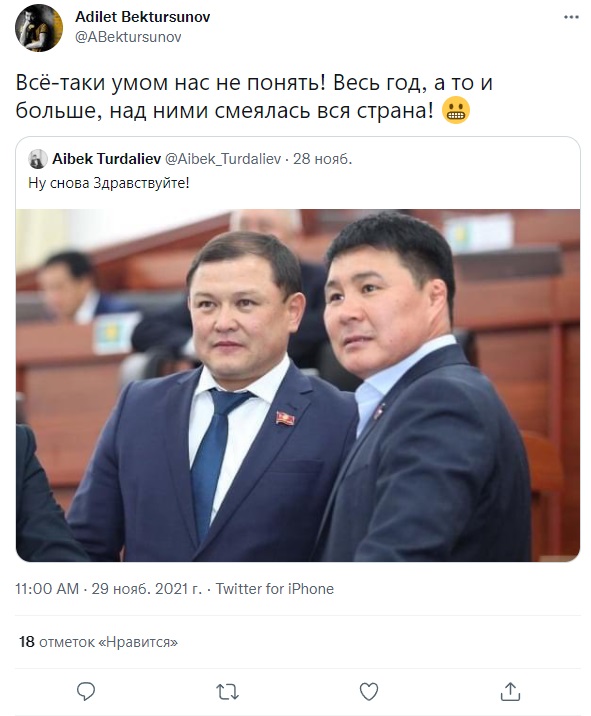Open Adilet Bektursunov's profile avatar
The image size is (591, 716).
click(x=39, y=28)
